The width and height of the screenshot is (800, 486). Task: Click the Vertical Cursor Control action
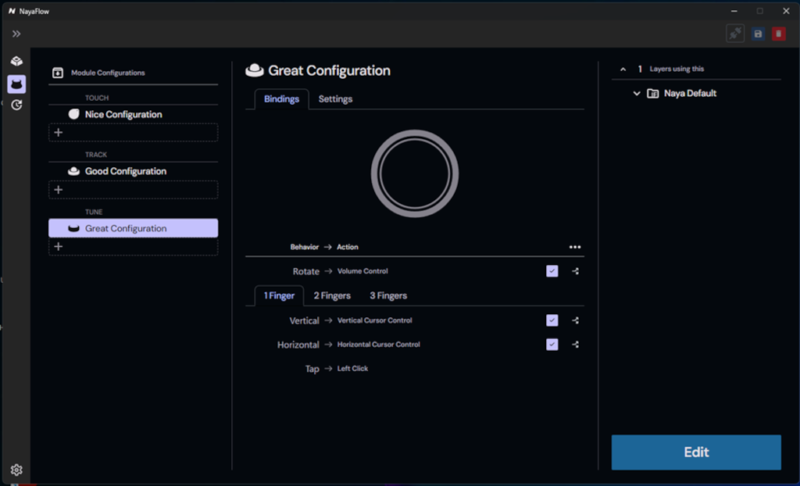point(374,321)
